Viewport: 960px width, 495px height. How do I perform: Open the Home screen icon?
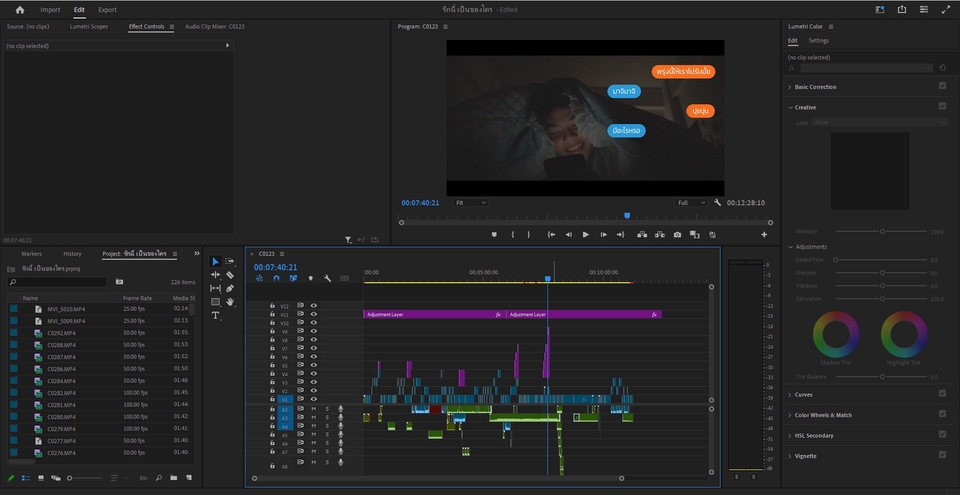tap(19, 9)
